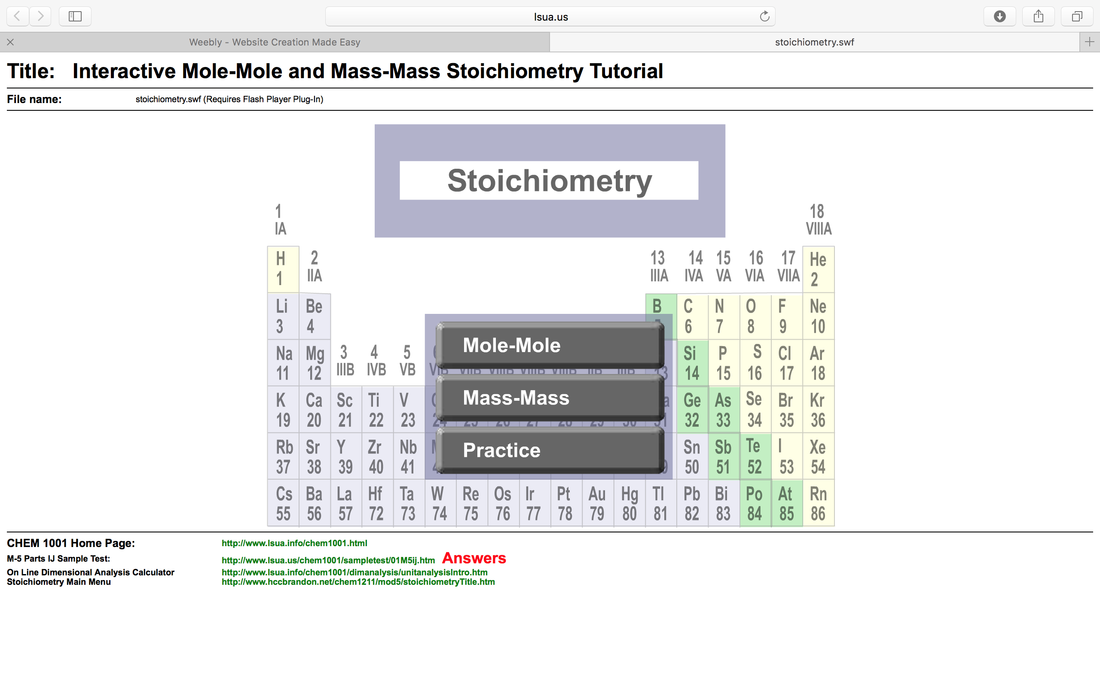Reload the page with refresh icon

(765, 16)
